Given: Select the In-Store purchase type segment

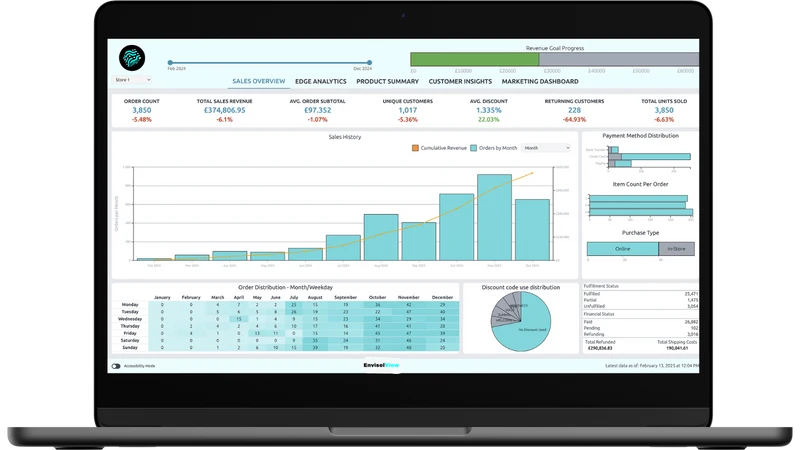Looking at the screenshot, I should 677,249.
